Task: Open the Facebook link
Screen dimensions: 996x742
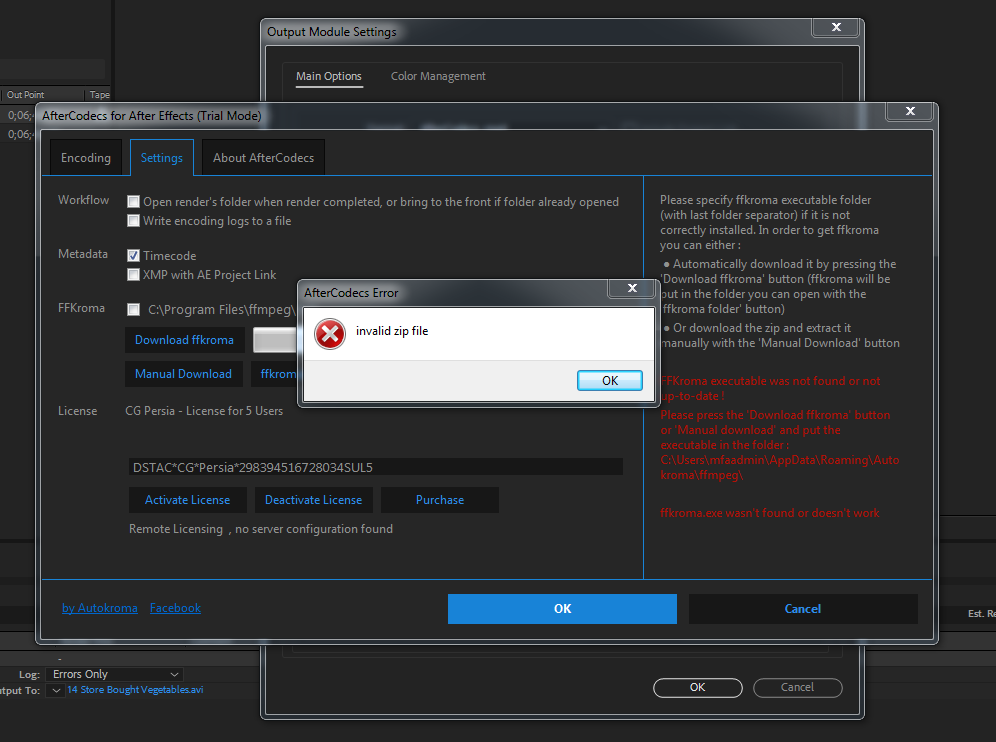Action: (175, 608)
